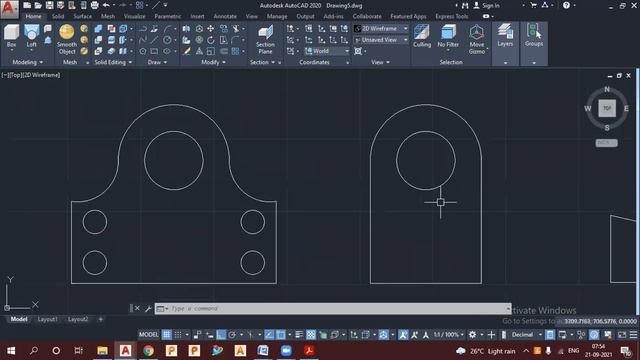Click the Box modeling tool icon
Viewport: 640px width, 360px height.
click(x=11, y=33)
